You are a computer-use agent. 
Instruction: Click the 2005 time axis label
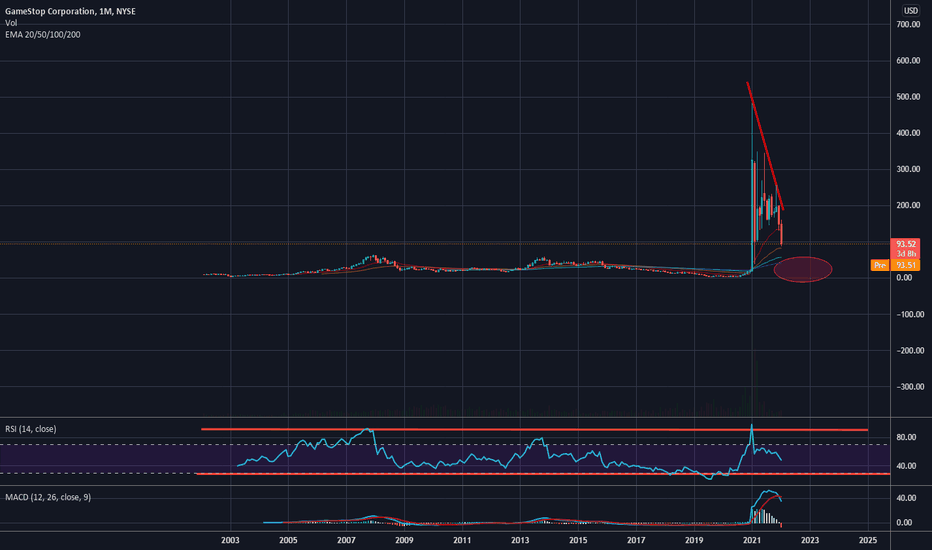288,540
